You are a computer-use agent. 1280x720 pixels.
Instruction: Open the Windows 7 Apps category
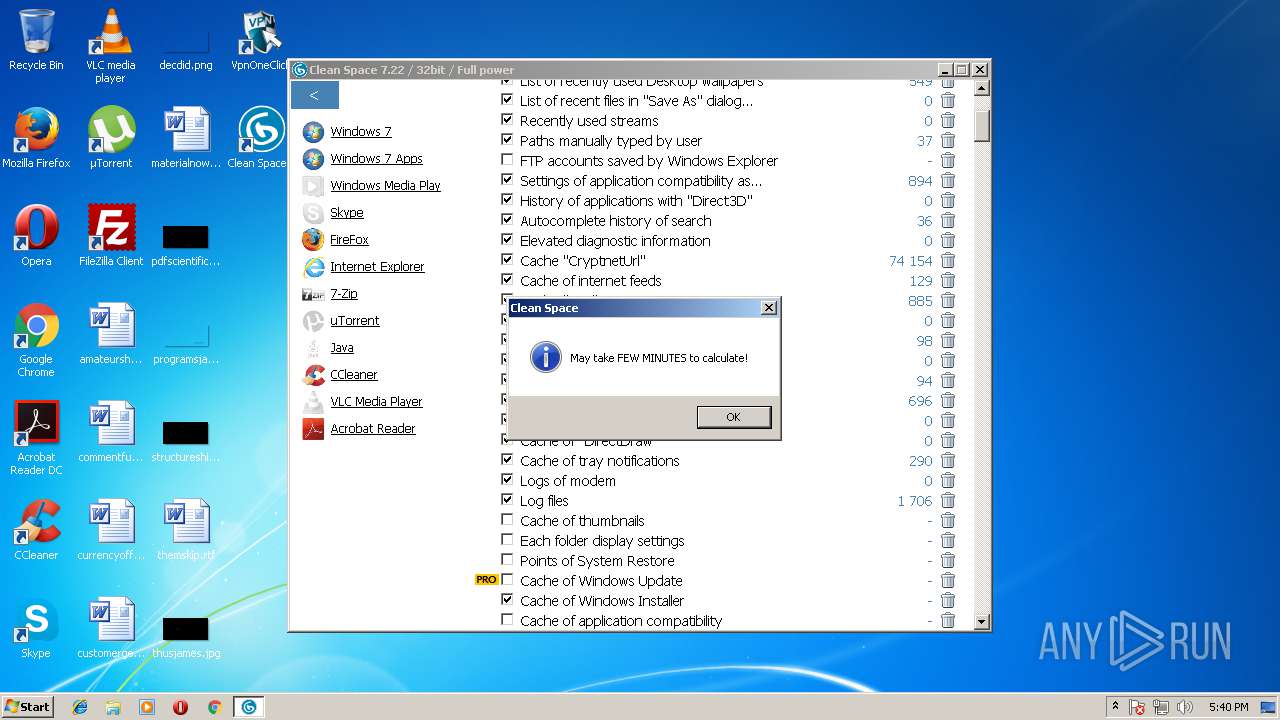(x=376, y=159)
